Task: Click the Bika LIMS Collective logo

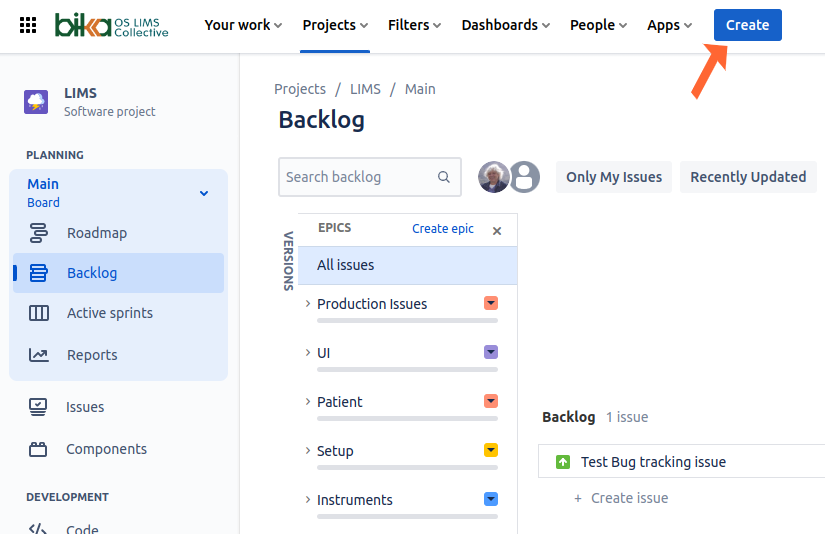Action: pyautogui.click(x=111, y=25)
